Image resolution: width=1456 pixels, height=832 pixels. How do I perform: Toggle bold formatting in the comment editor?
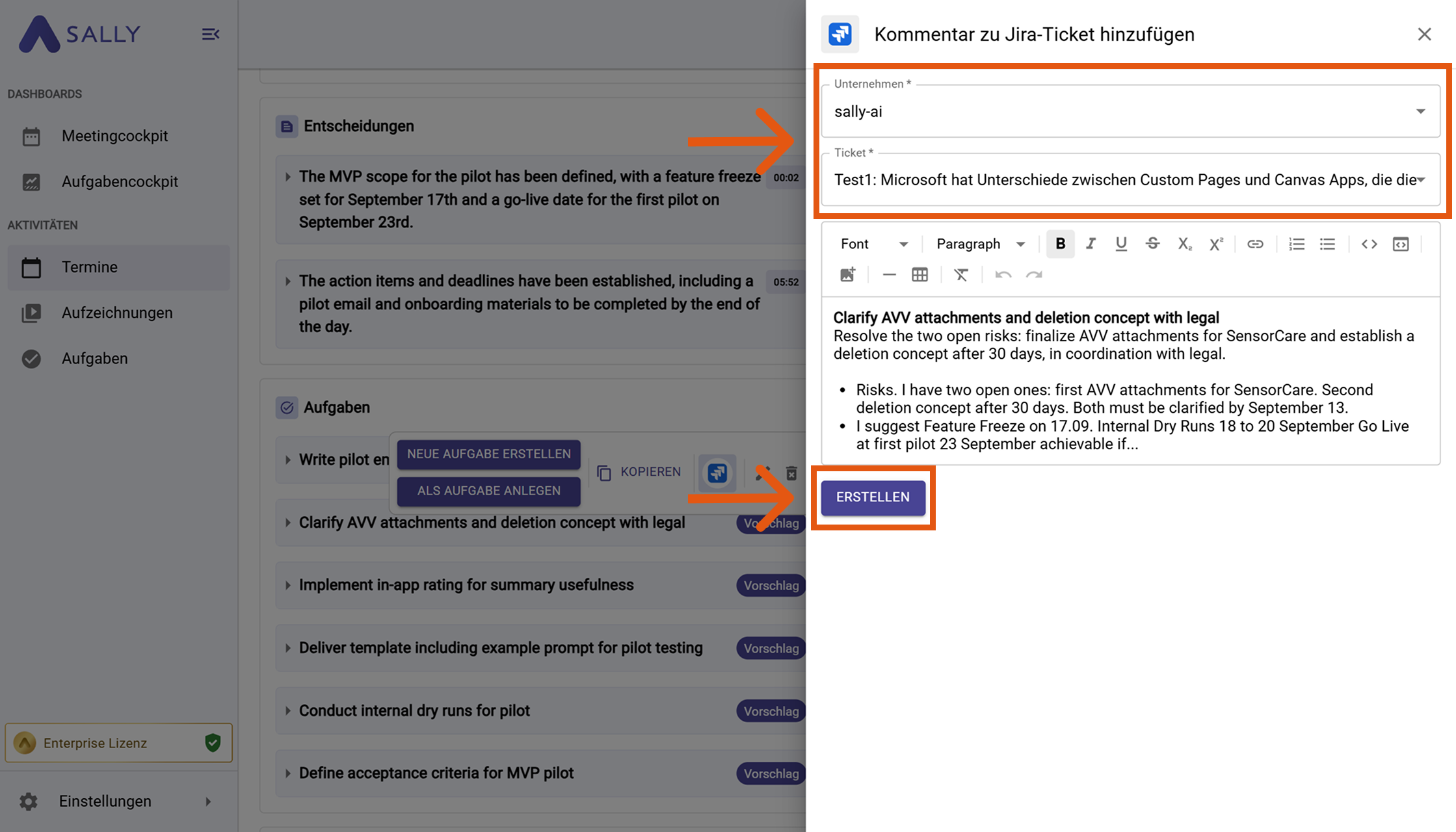pos(1060,244)
